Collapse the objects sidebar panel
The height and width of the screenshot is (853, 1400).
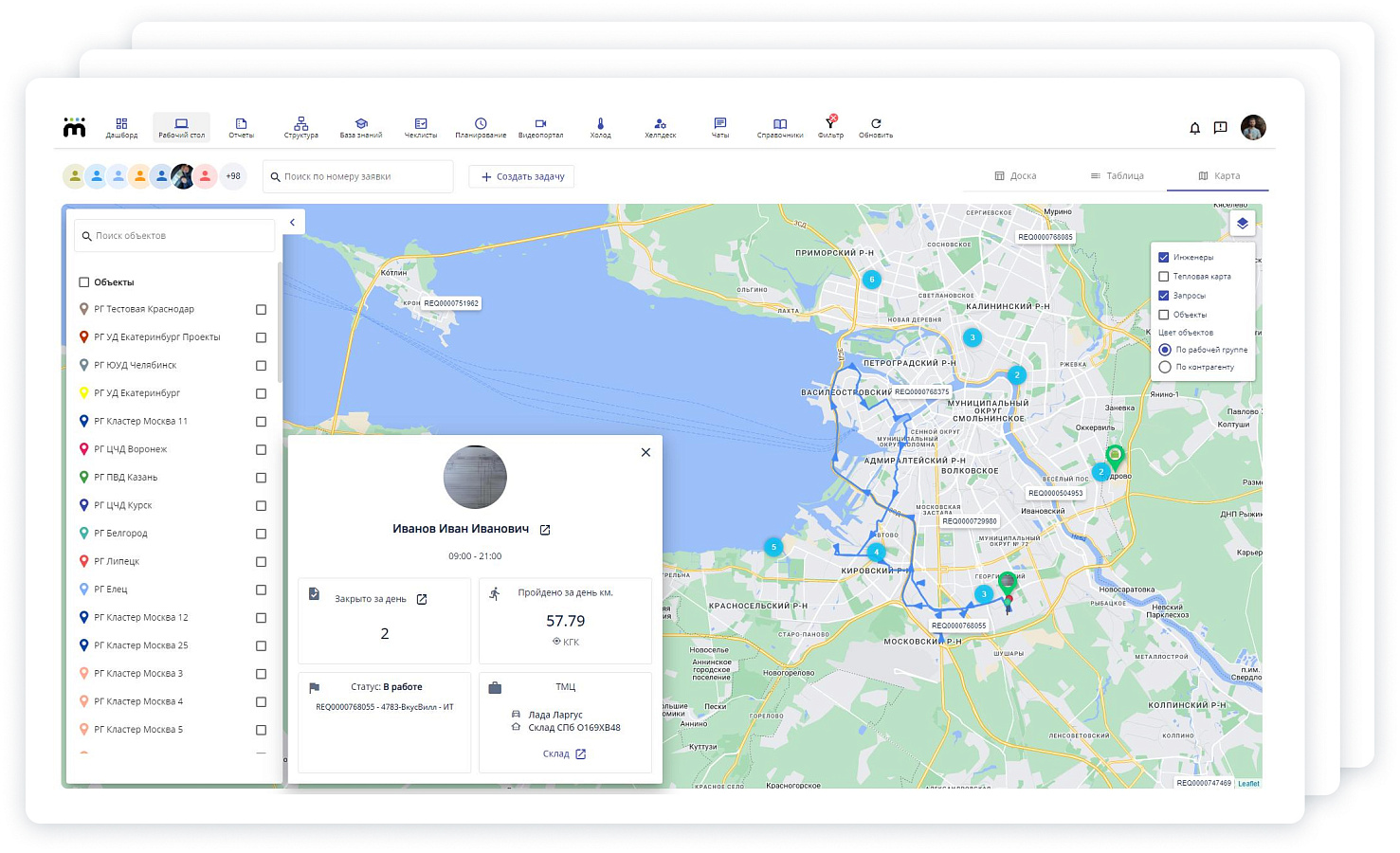[293, 223]
